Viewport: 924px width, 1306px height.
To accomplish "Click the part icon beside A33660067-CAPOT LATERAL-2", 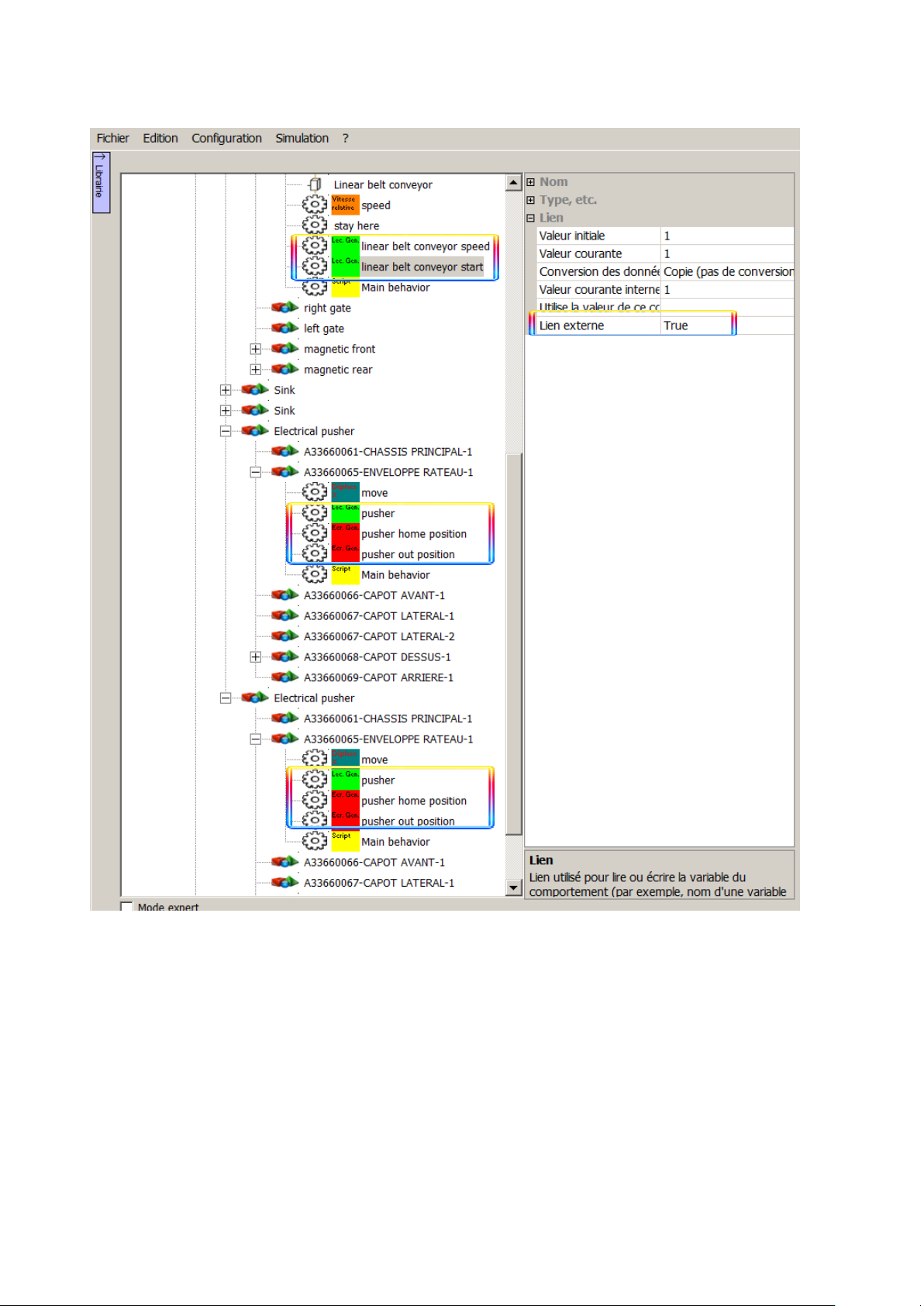I will [284, 636].
